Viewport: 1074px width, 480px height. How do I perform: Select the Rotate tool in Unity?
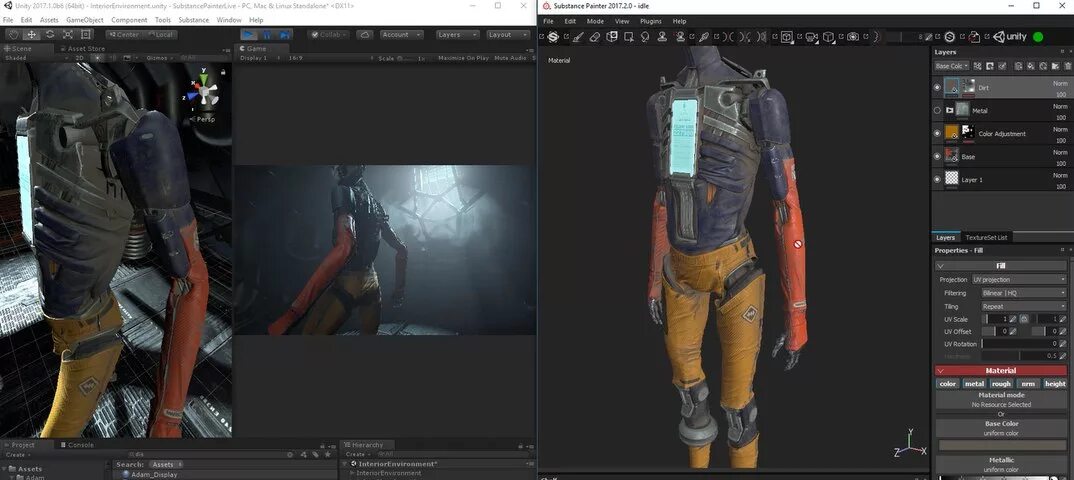50,34
